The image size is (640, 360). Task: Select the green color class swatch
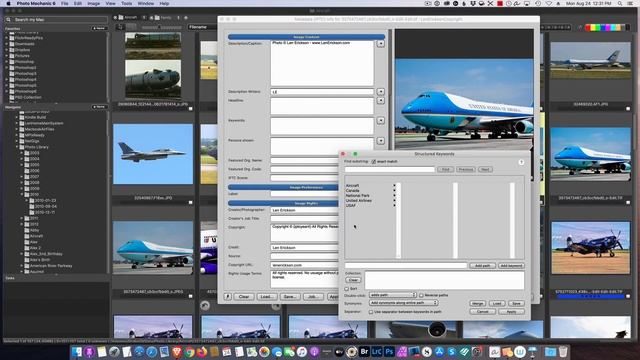click(x=599, y=27)
